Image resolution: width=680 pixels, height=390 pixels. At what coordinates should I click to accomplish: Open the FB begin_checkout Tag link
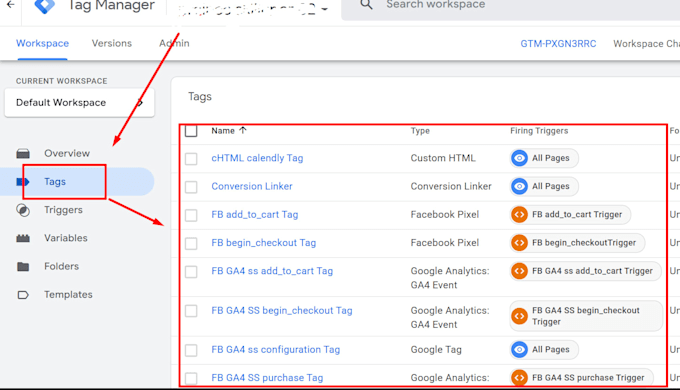pos(264,243)
